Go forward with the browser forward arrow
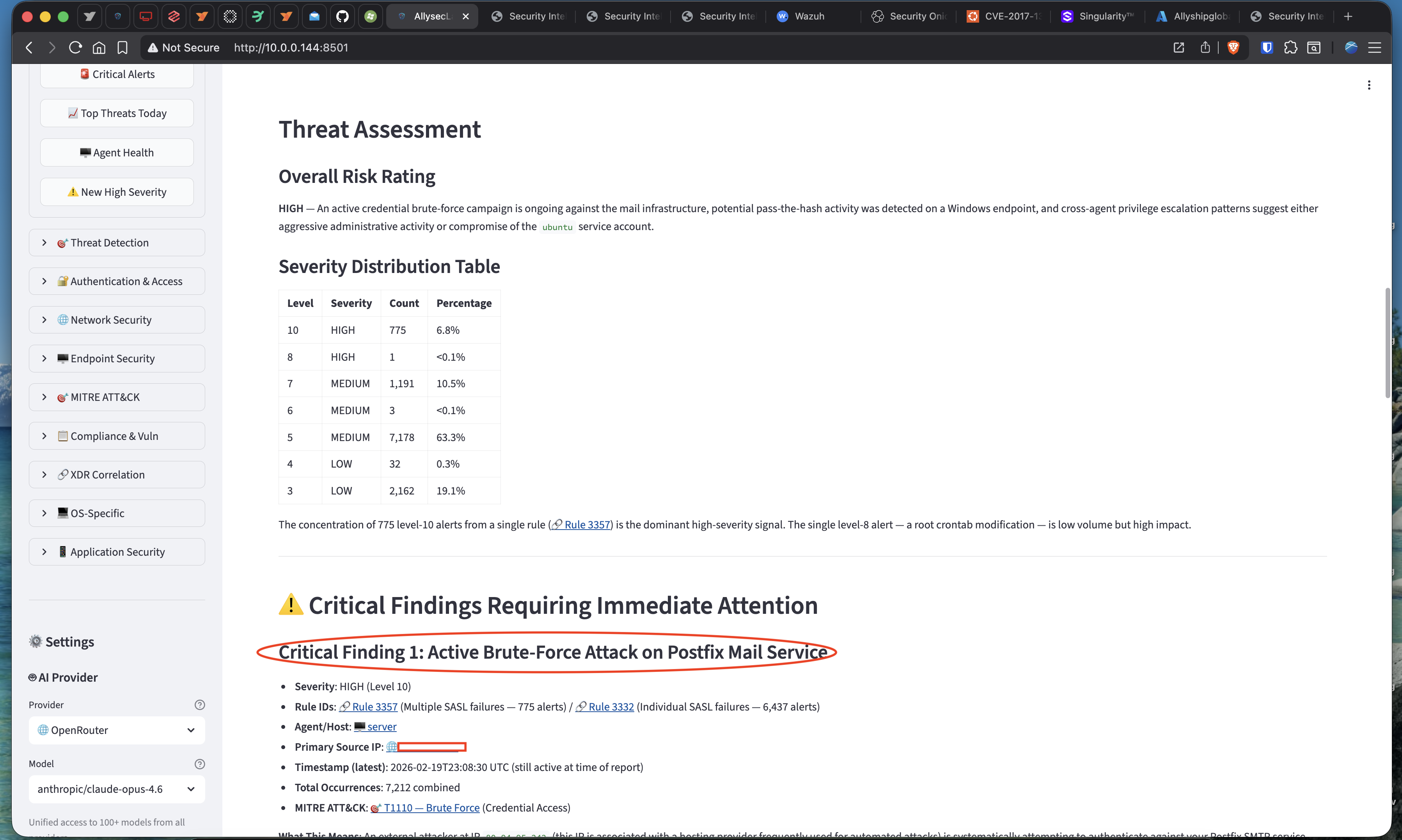This screenshot has height=840, width=1402. point(52,48)
